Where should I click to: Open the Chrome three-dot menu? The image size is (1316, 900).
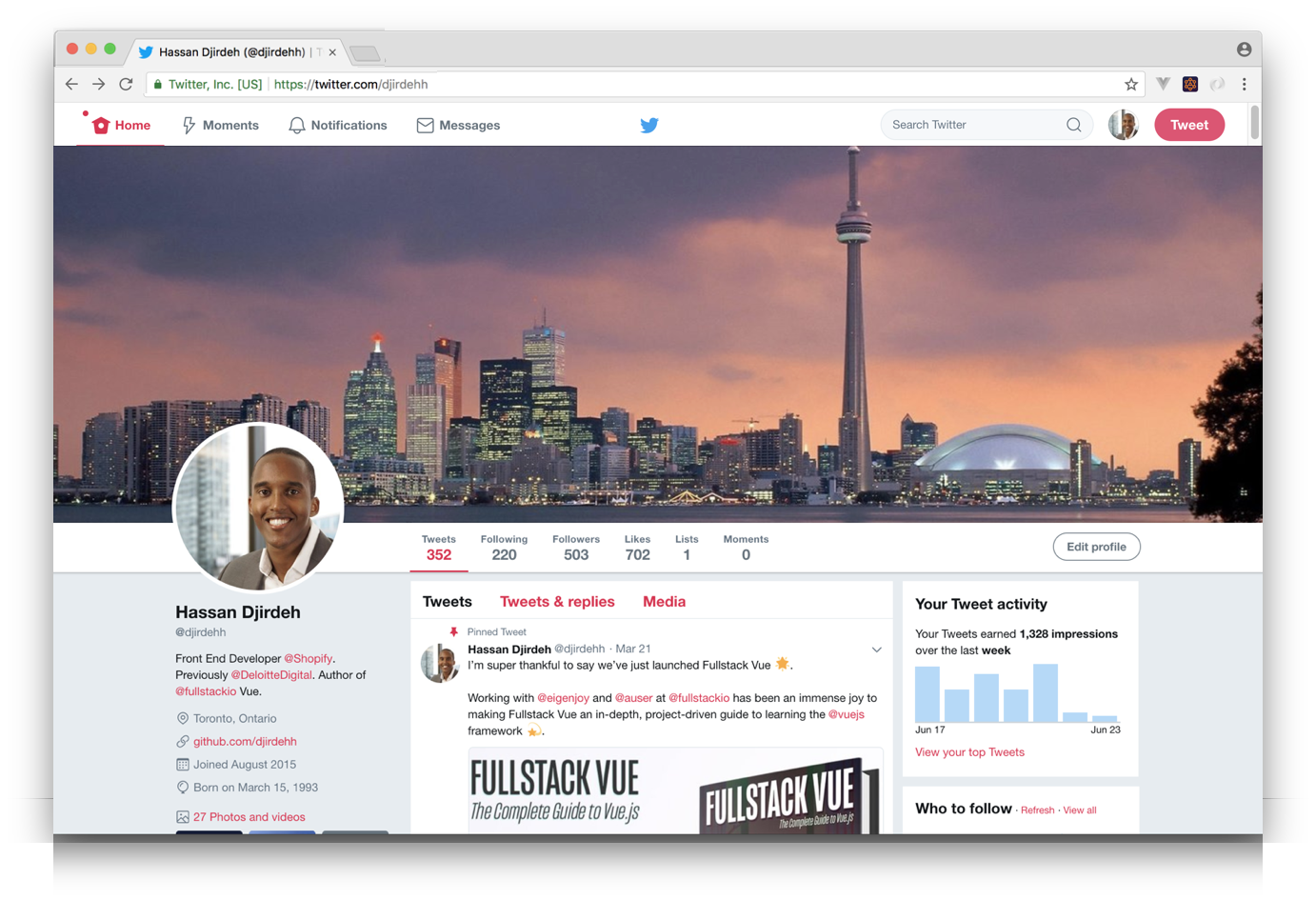tap(1245, 84)
